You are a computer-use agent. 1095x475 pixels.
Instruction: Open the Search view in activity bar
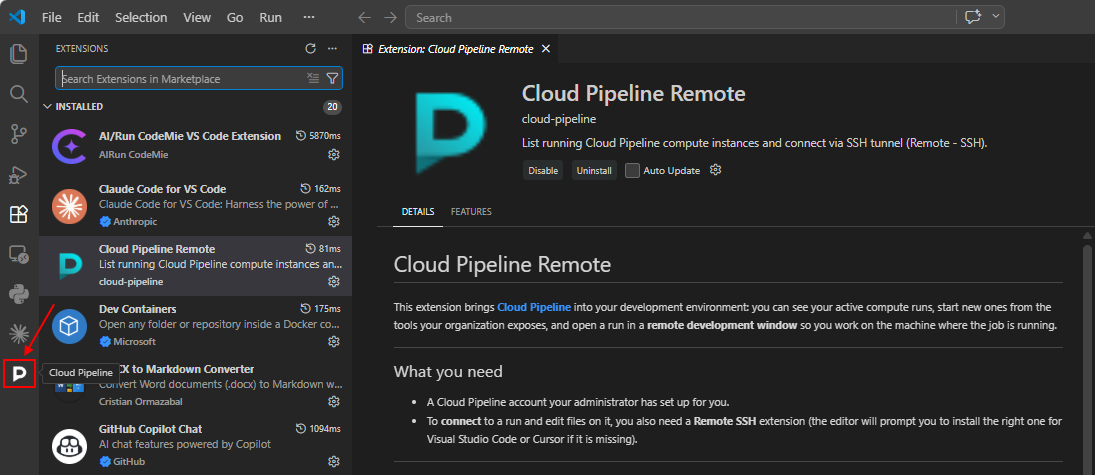[19, 94]
